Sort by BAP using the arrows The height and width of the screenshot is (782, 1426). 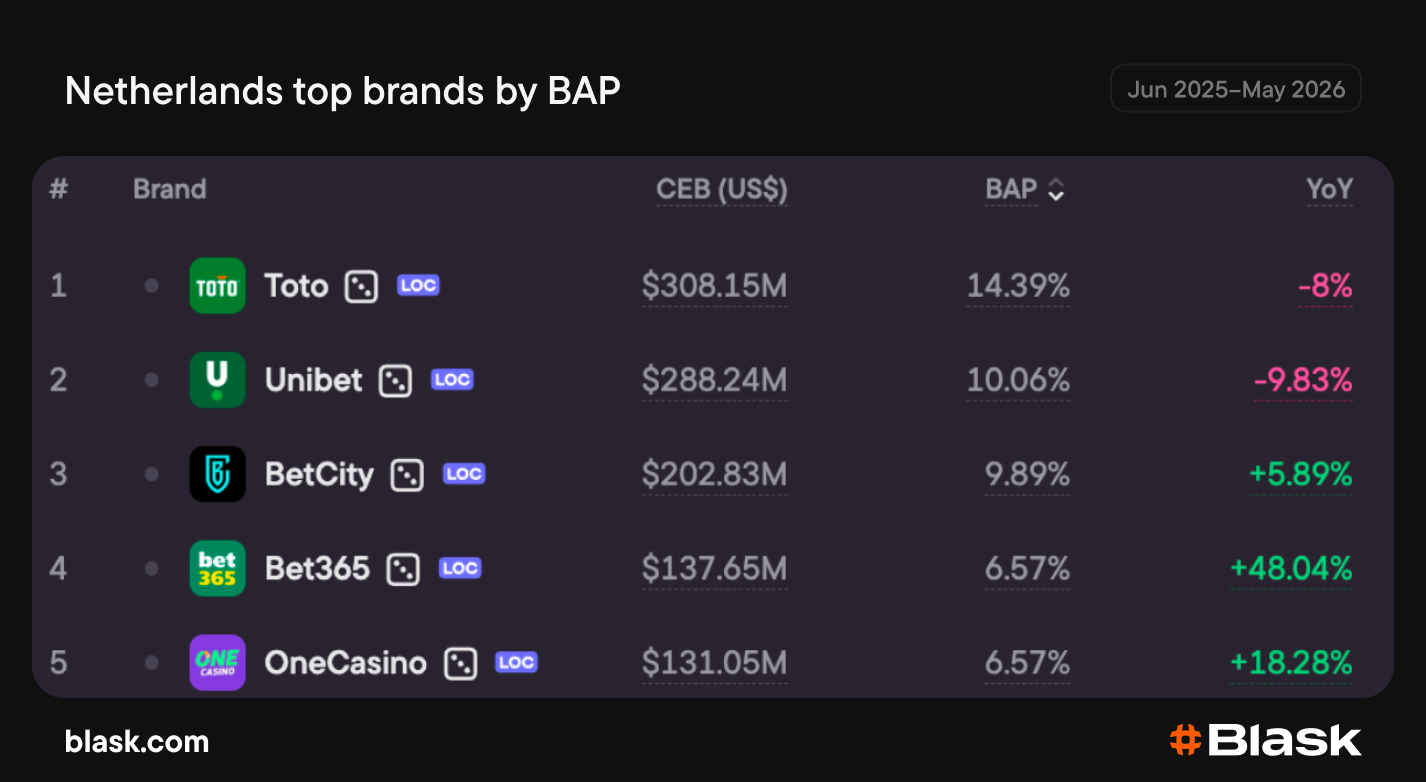pyautogui.click(x=1056, y=190)
